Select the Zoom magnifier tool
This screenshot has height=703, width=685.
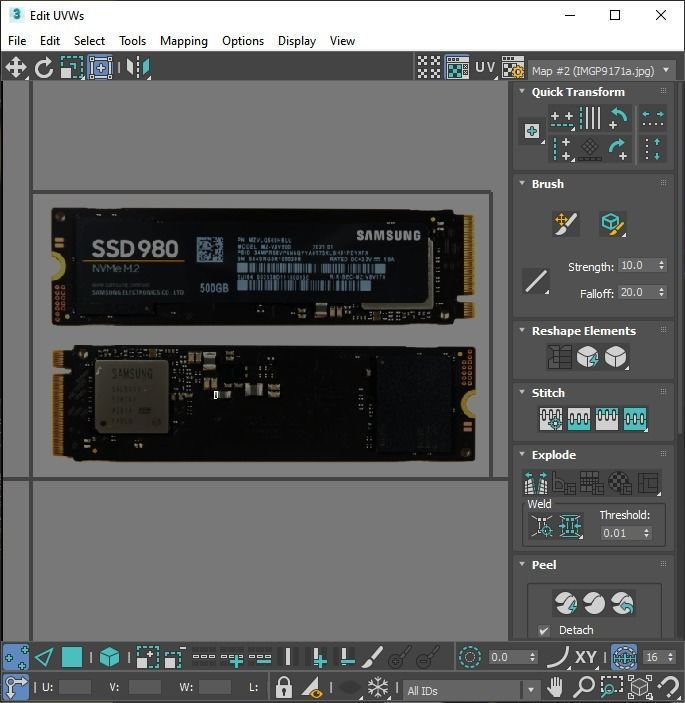[584, 687]
